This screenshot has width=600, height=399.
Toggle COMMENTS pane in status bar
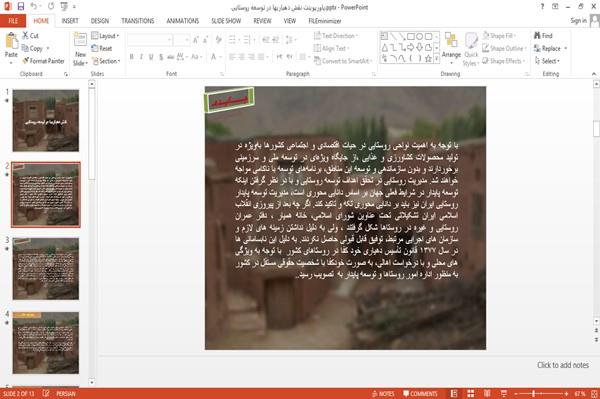[420, 394]
